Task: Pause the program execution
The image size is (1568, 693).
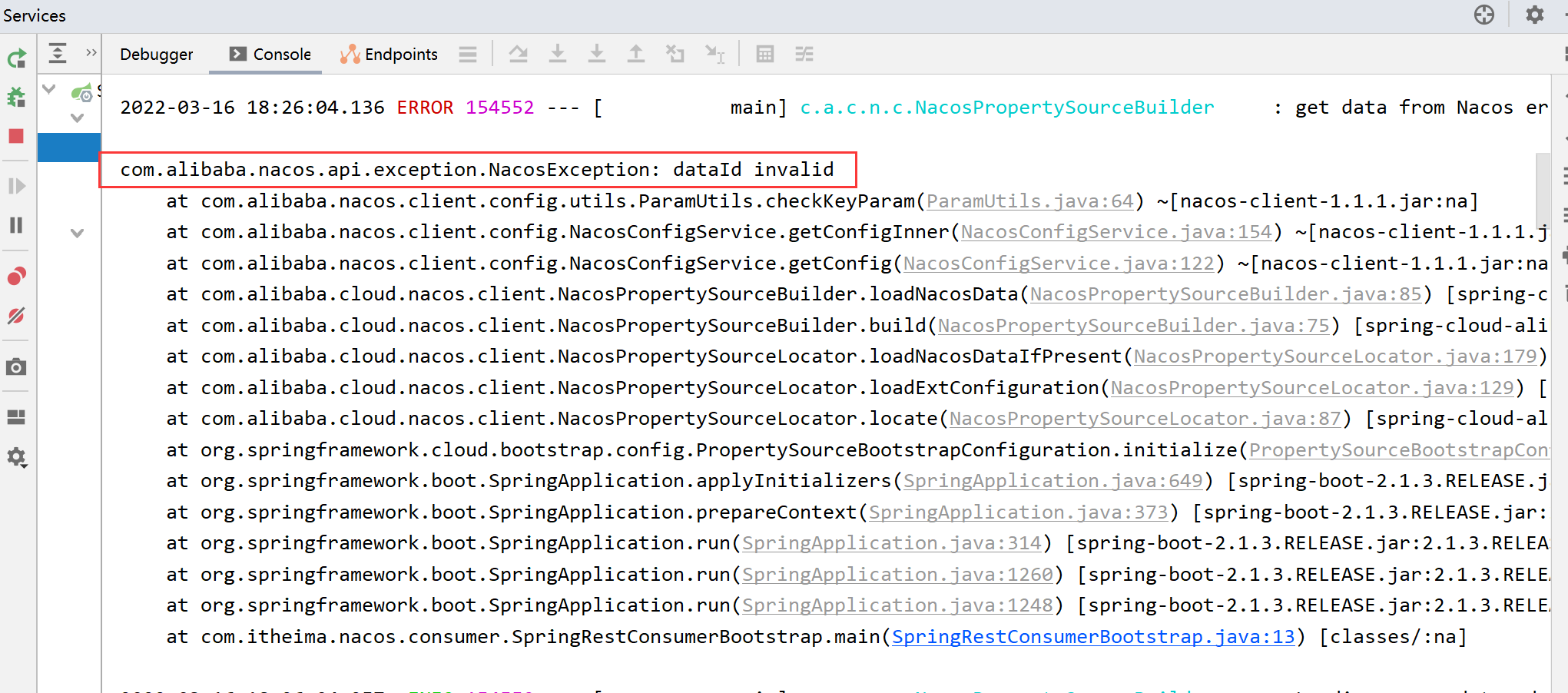Action: click(16, 225)
